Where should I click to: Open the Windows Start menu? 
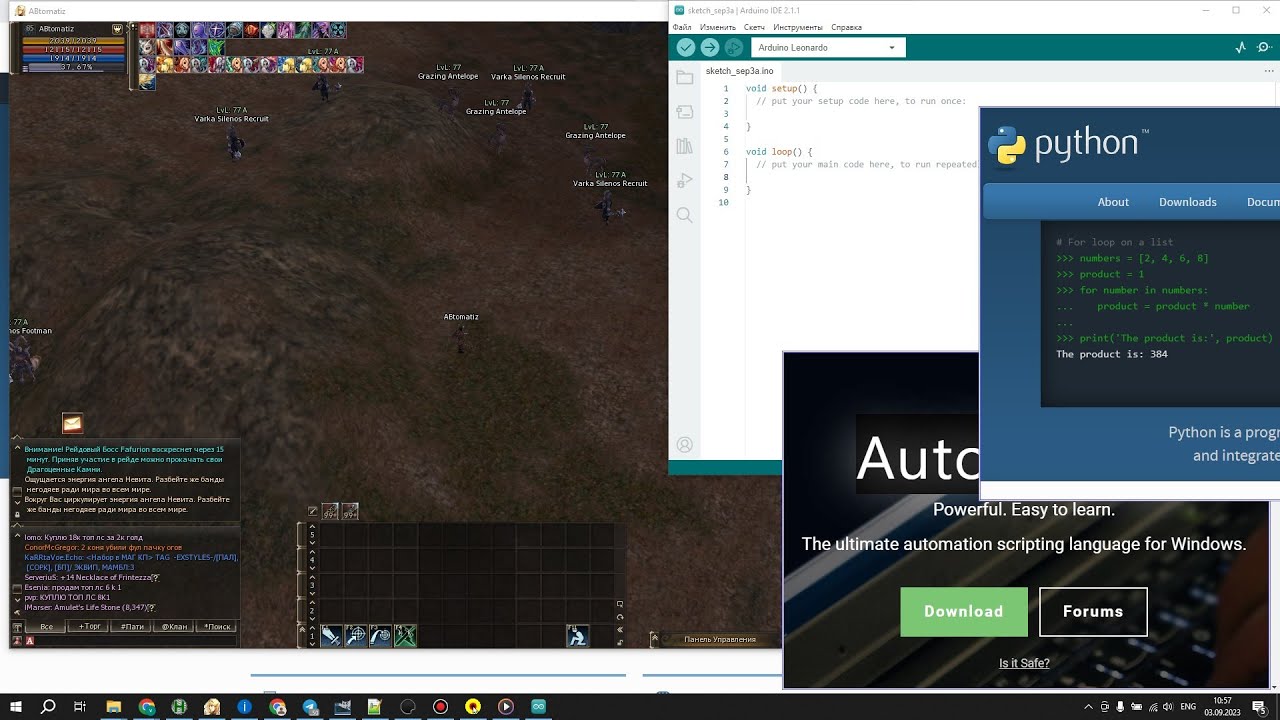point(16,706)
